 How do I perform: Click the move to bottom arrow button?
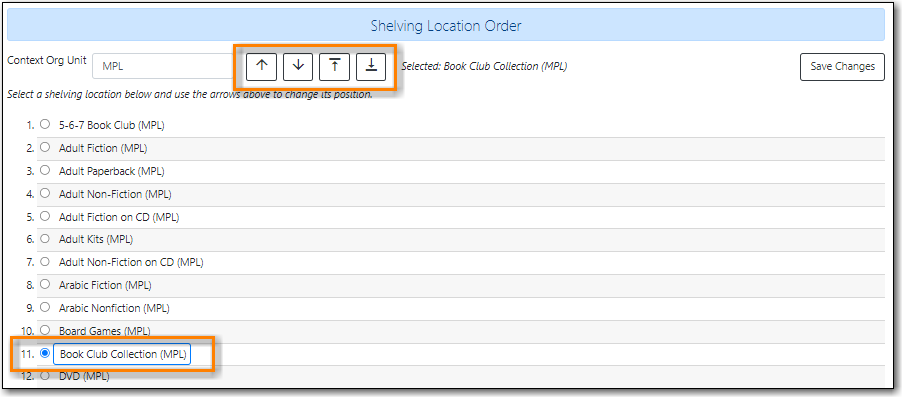pyautogui.click(x=371, y=66)
